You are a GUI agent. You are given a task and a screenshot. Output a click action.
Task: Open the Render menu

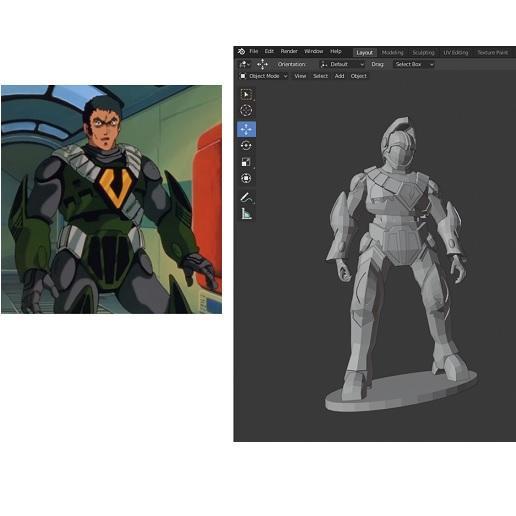click(289, 51)
